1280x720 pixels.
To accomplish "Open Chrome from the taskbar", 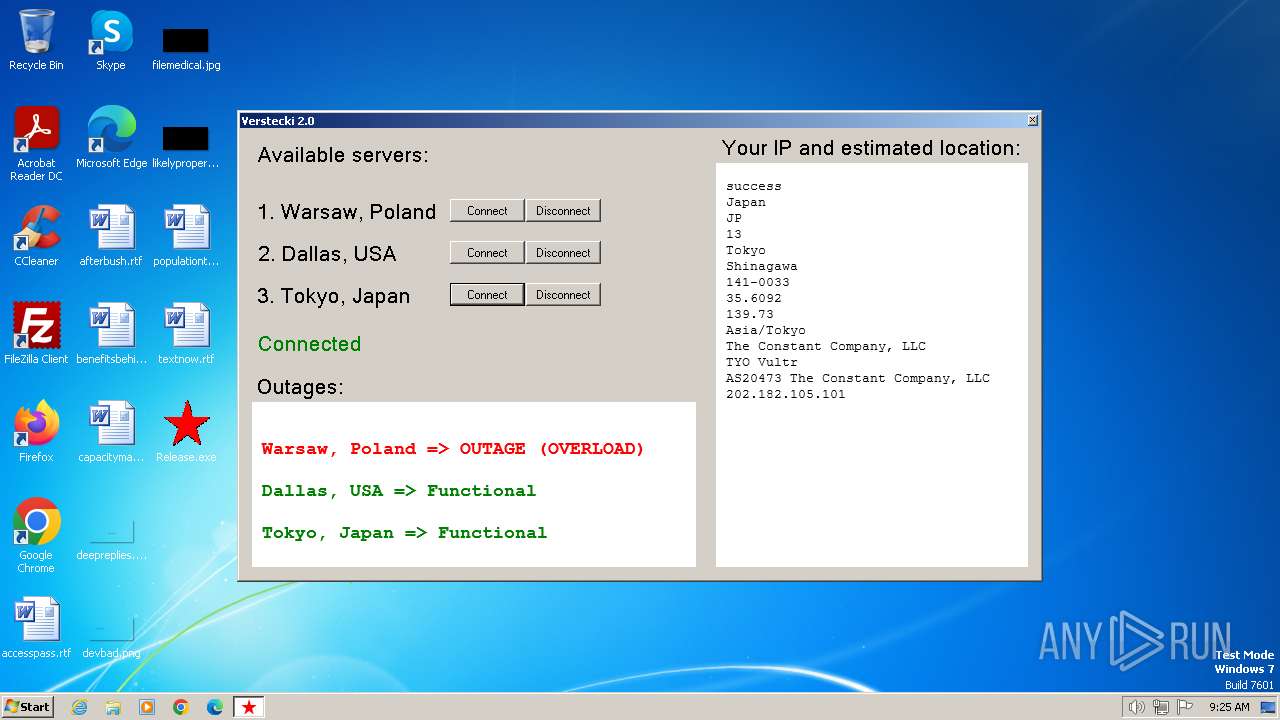I will coord(181,707).
